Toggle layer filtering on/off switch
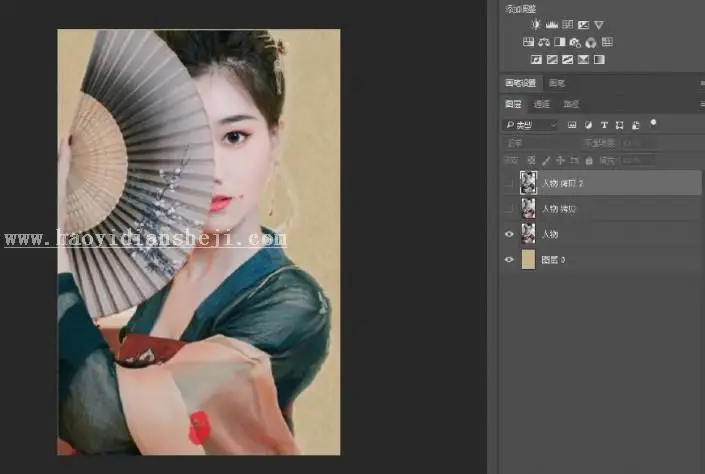This screenshot has width=705, height=474. point(653,123)
